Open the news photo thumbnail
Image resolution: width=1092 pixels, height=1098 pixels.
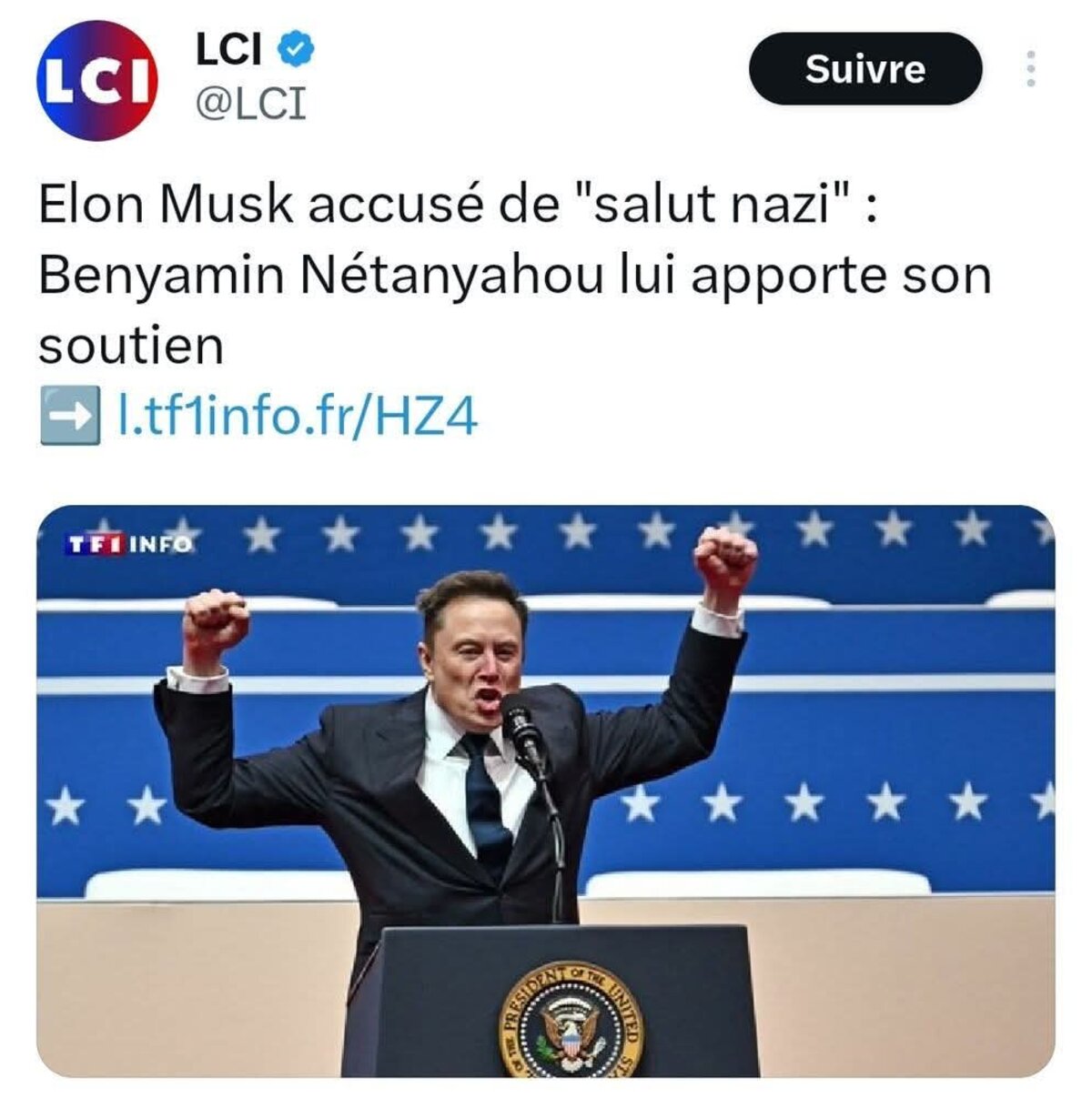tap(546, 791)
